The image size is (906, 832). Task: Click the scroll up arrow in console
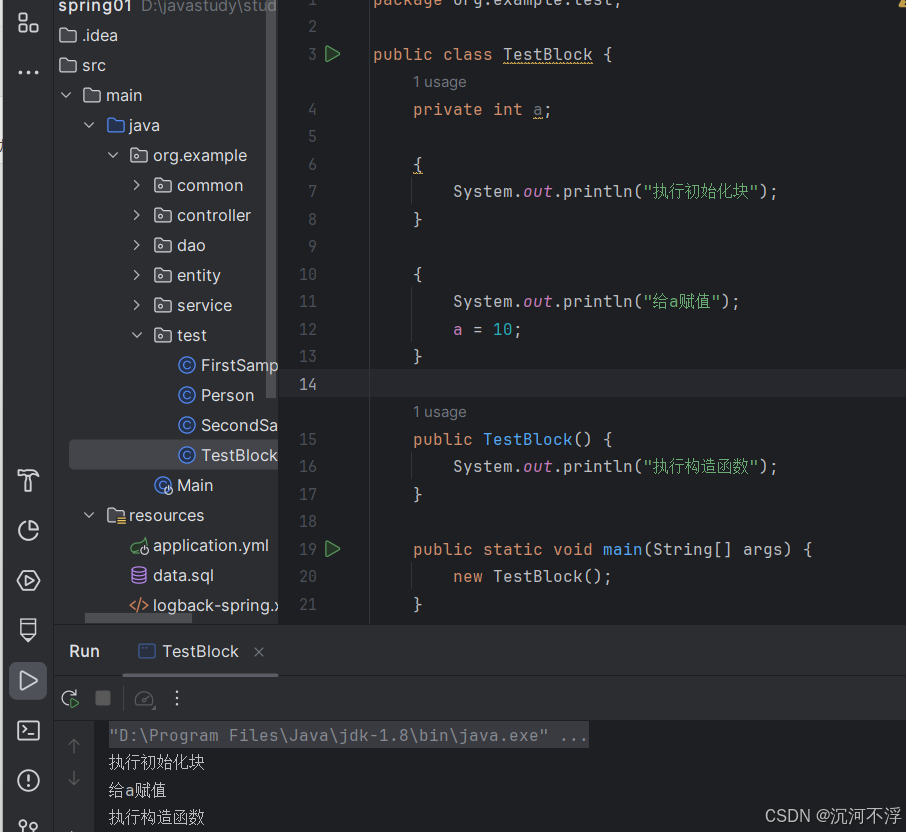click(x=74, y=746)
